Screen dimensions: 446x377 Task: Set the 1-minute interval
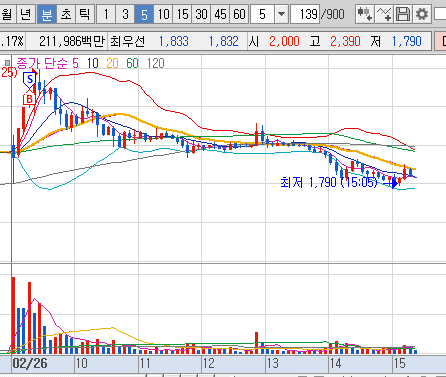106,14
